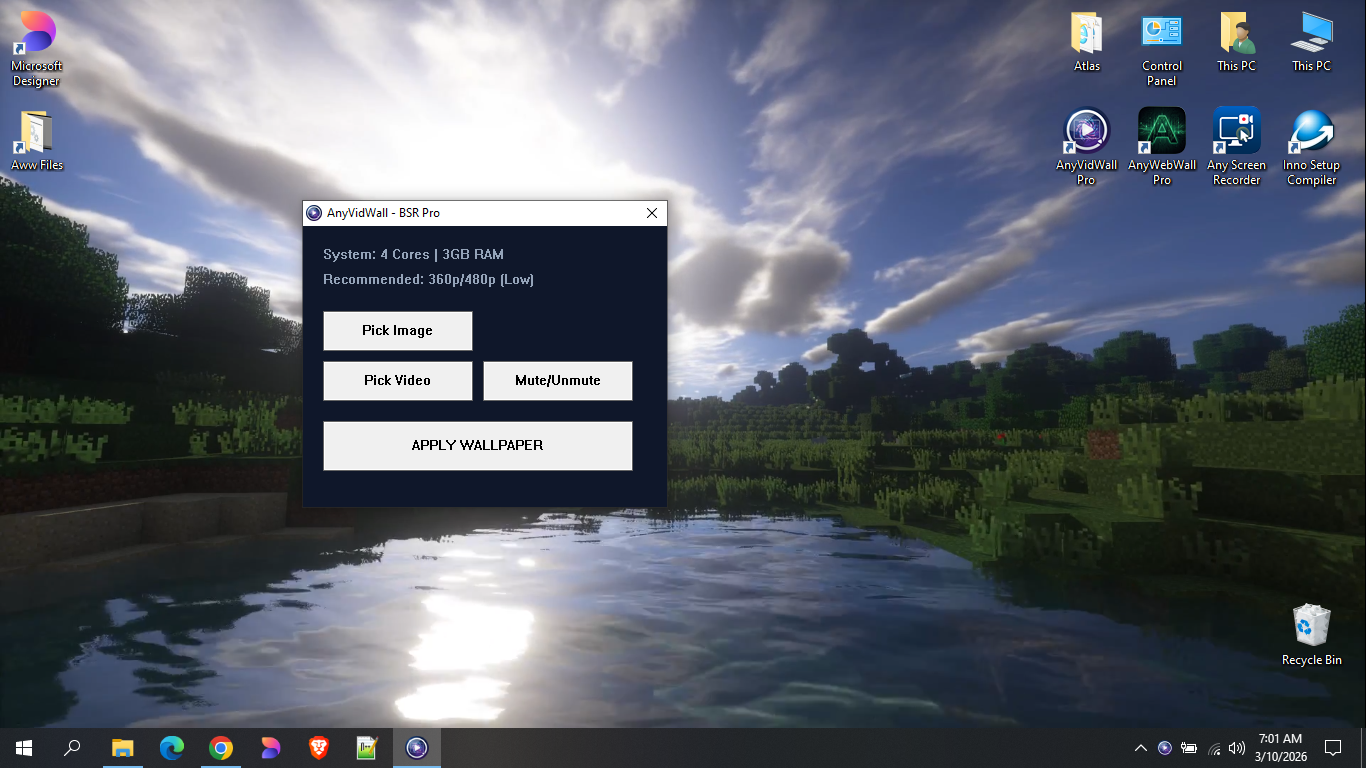Click the APPLY WALLPAPER button
The image size is (1366, 769).
477,445
